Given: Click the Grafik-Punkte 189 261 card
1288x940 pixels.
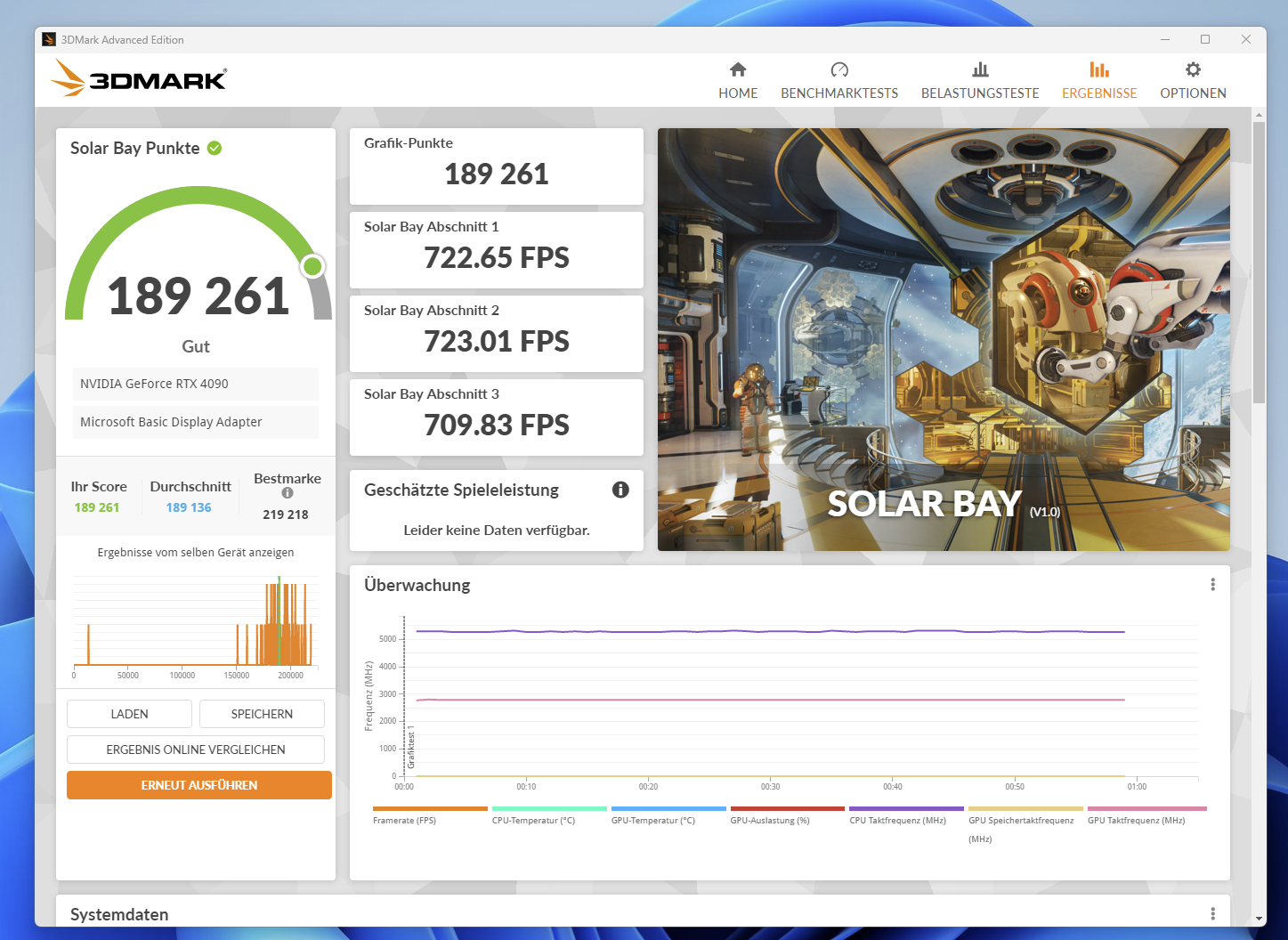Looking at the screenshot, I should pyautogui.click(x=497, y=166).
